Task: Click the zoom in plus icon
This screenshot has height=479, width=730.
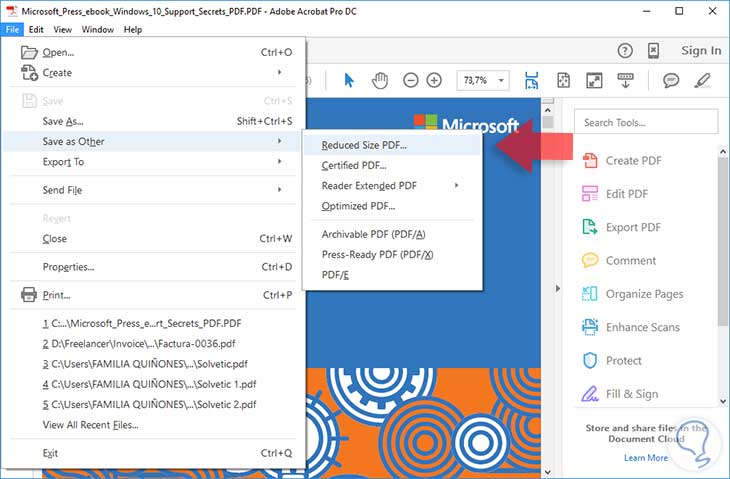Action: pyautogui.click(x=434, y=80)
